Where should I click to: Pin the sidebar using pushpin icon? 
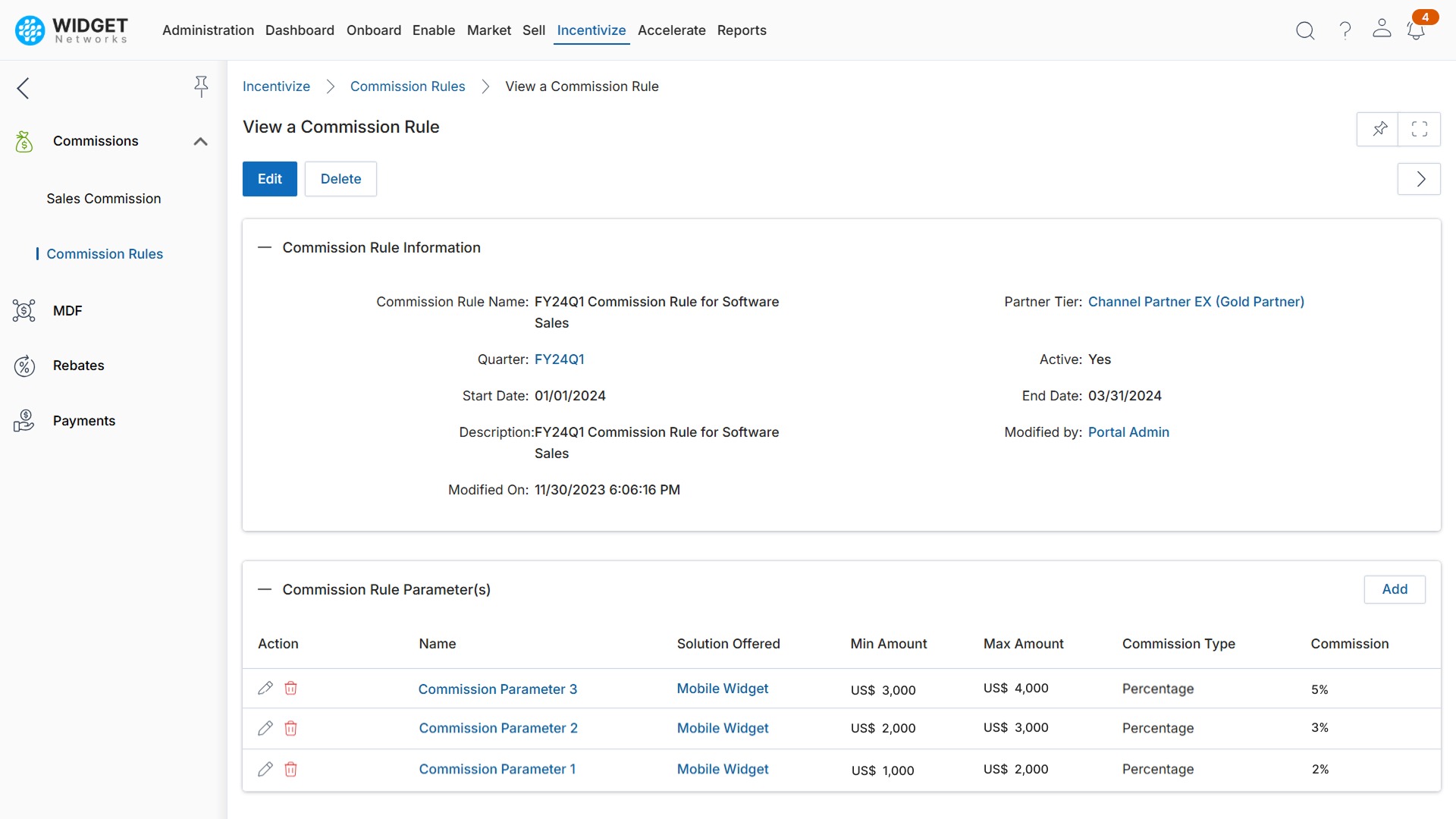(x=201, y=86)
